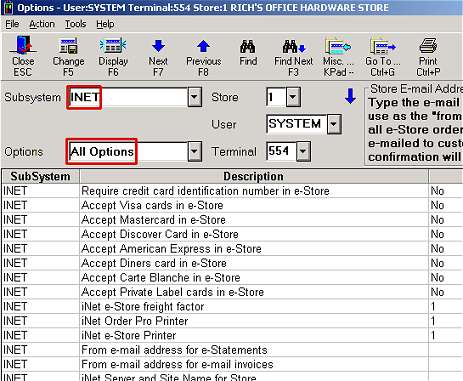The image size is (463, 381).
Task: Open the File menu
Action: [x=12, y=24]
